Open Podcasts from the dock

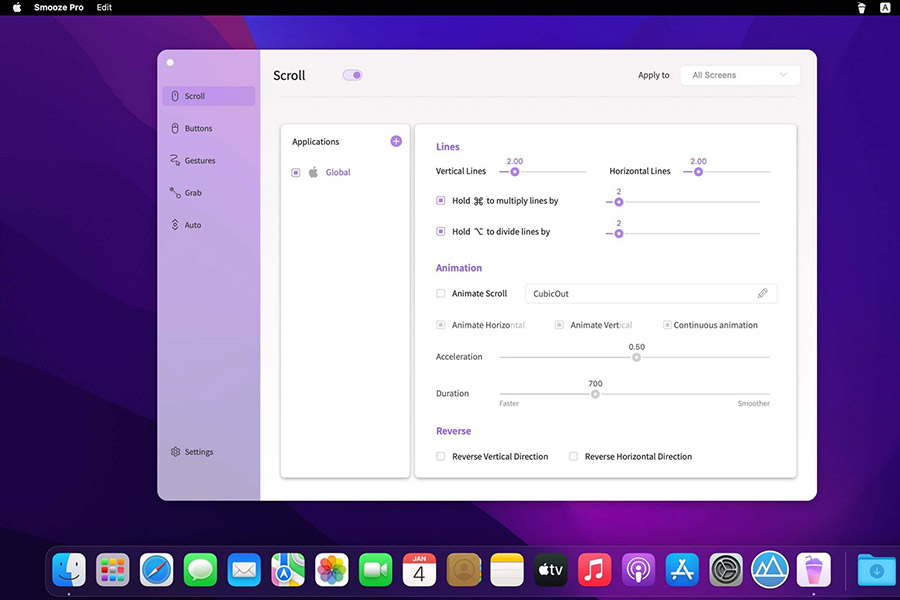[638, 570]
